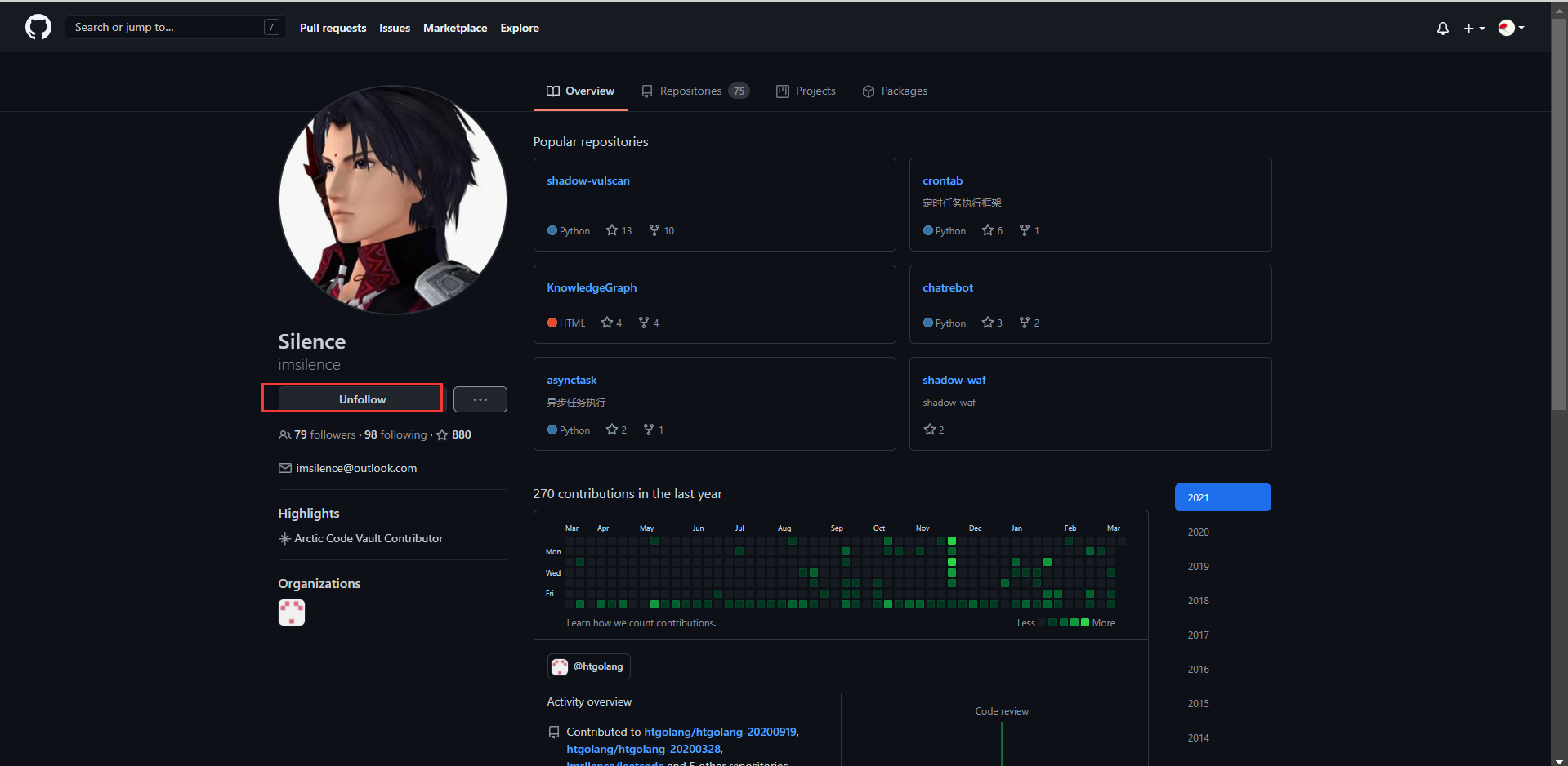This screenshot has height=766, width=1568.
Task: Select the 2018 contribution year
Action: pyautogui.click(x=1222, y=600)
